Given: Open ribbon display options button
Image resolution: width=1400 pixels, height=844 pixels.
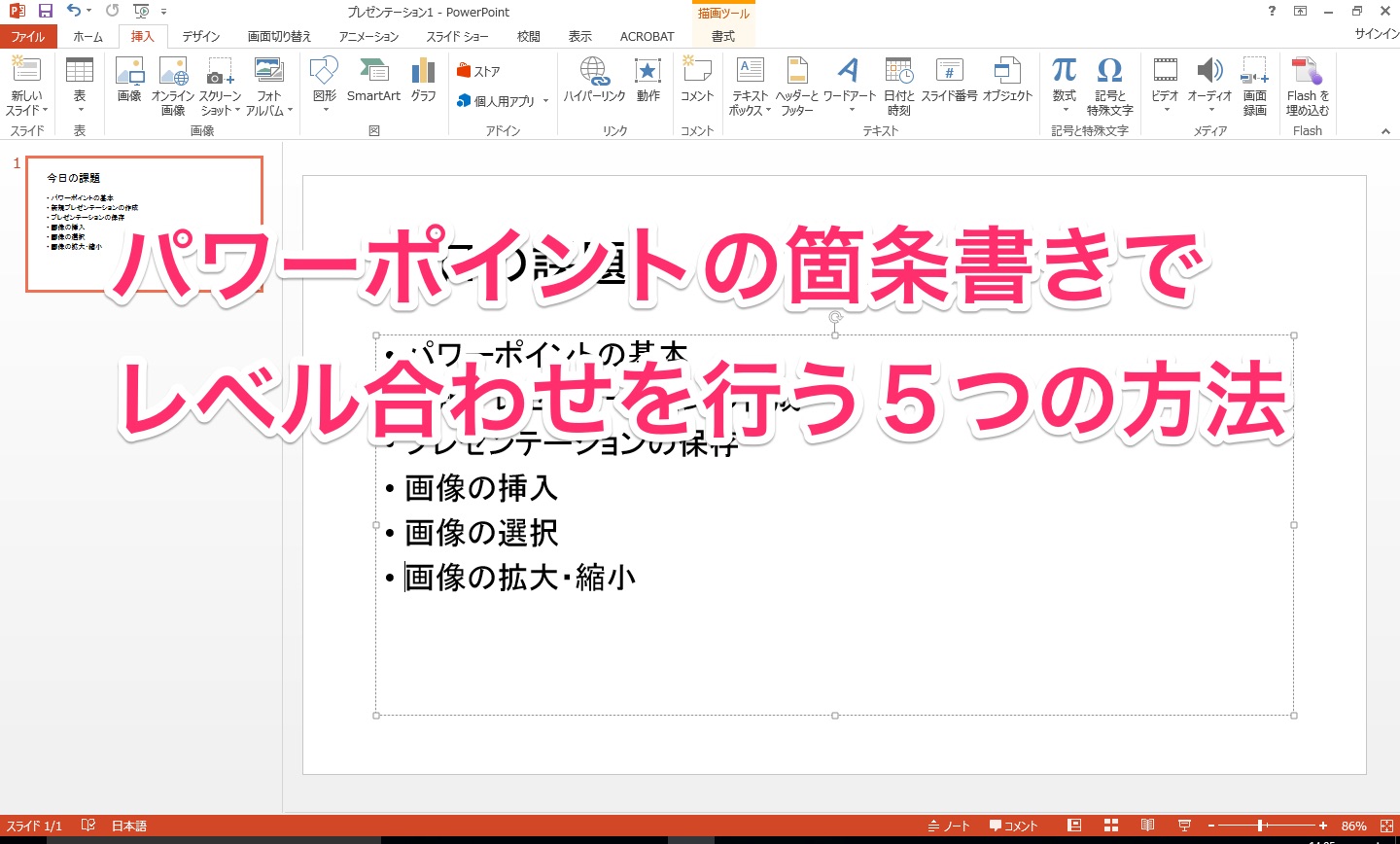Looking at the screenshot, I should 1300,11.
